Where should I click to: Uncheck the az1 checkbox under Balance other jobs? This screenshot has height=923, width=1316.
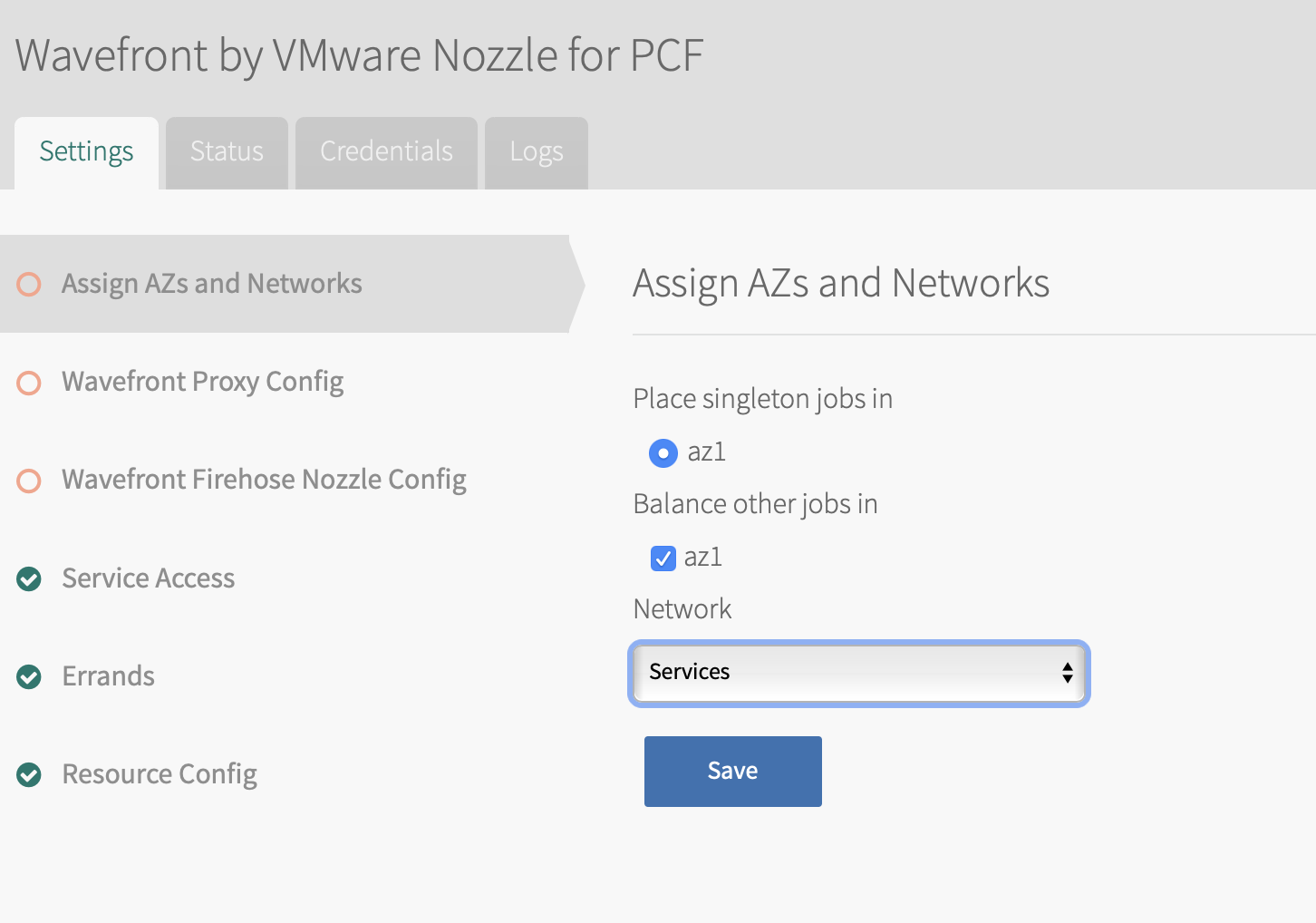tap(663, 558)
